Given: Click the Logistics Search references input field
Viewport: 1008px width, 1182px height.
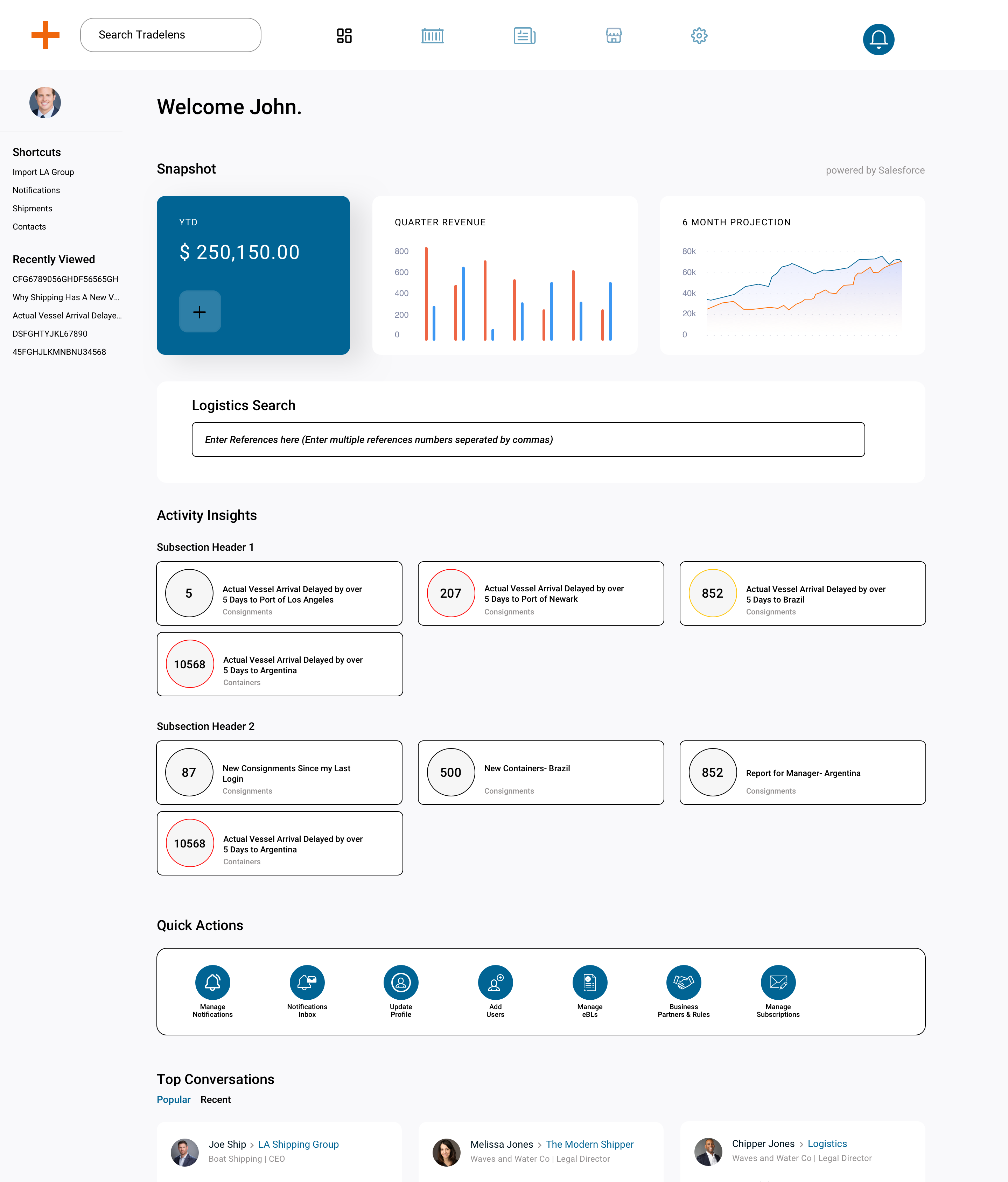Looking at the screenshot, I should tap(528, 439).
